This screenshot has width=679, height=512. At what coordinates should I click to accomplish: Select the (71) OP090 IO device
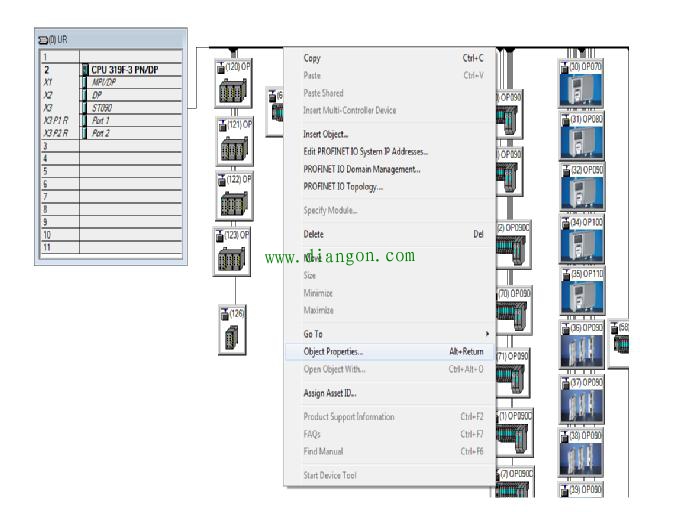coord(514,378)
